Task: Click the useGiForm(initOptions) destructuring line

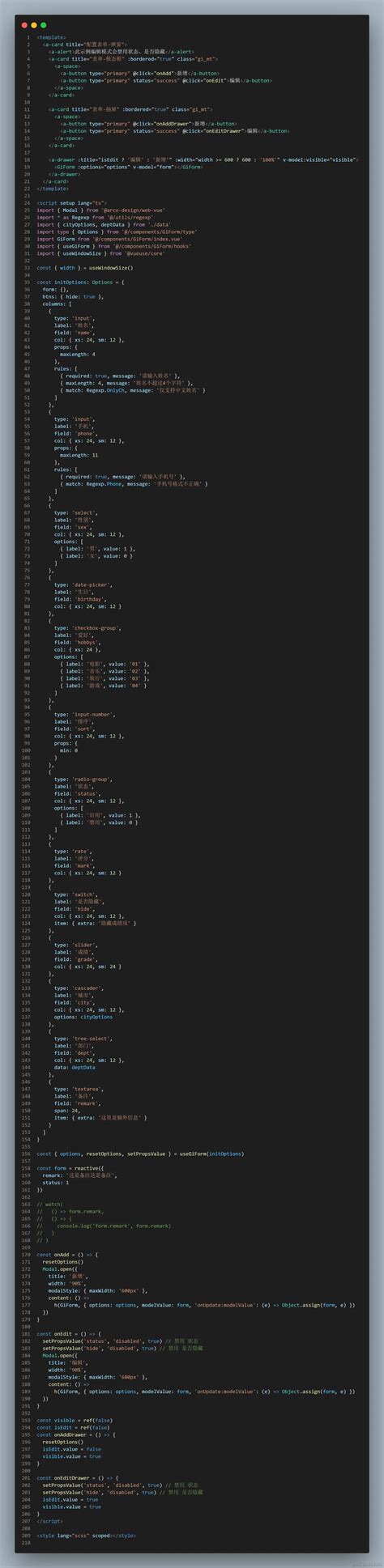Action: pos(139,1153)
